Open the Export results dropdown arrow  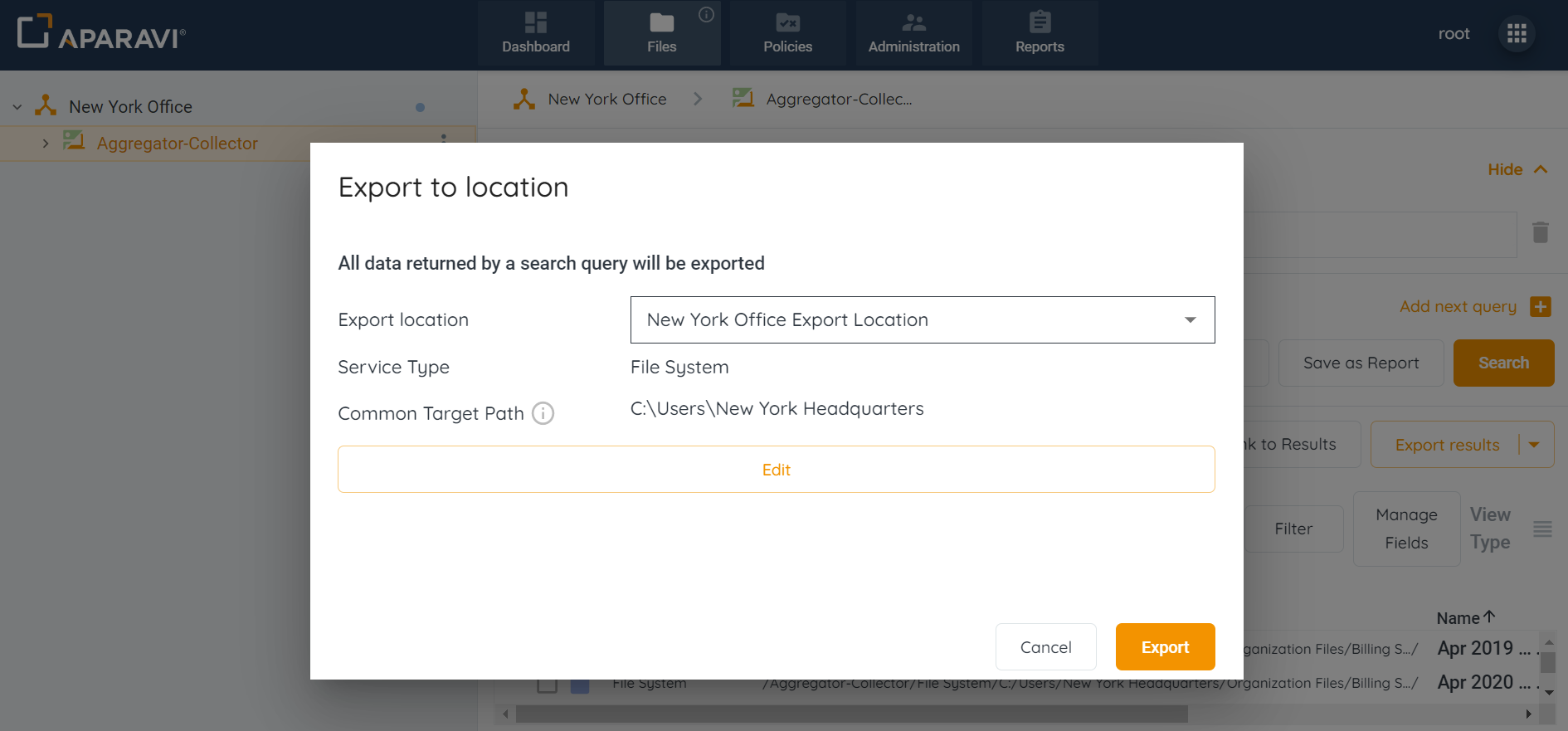point(1534,445)
